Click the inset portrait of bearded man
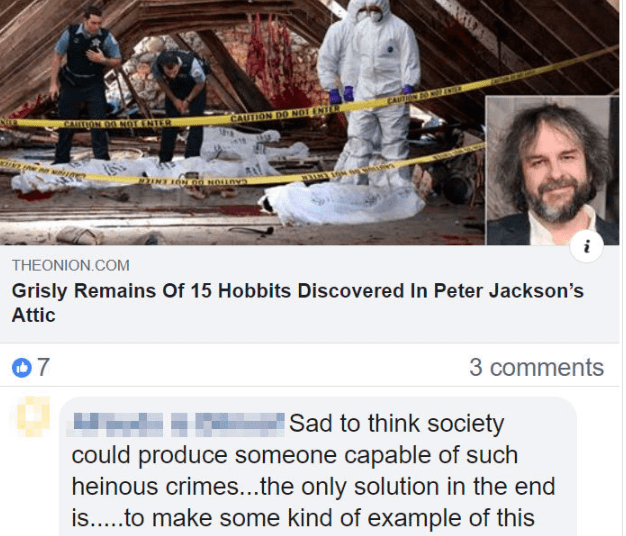Viewport: 626px width, 536px height. pyautogui.click(x=552, y=170)
